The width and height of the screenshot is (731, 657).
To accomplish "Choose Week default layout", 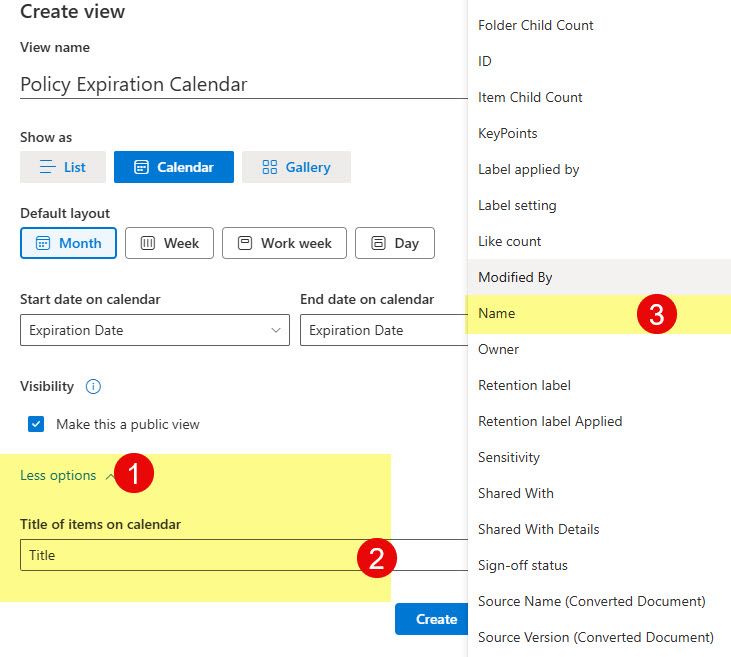I will coord(169,243).
